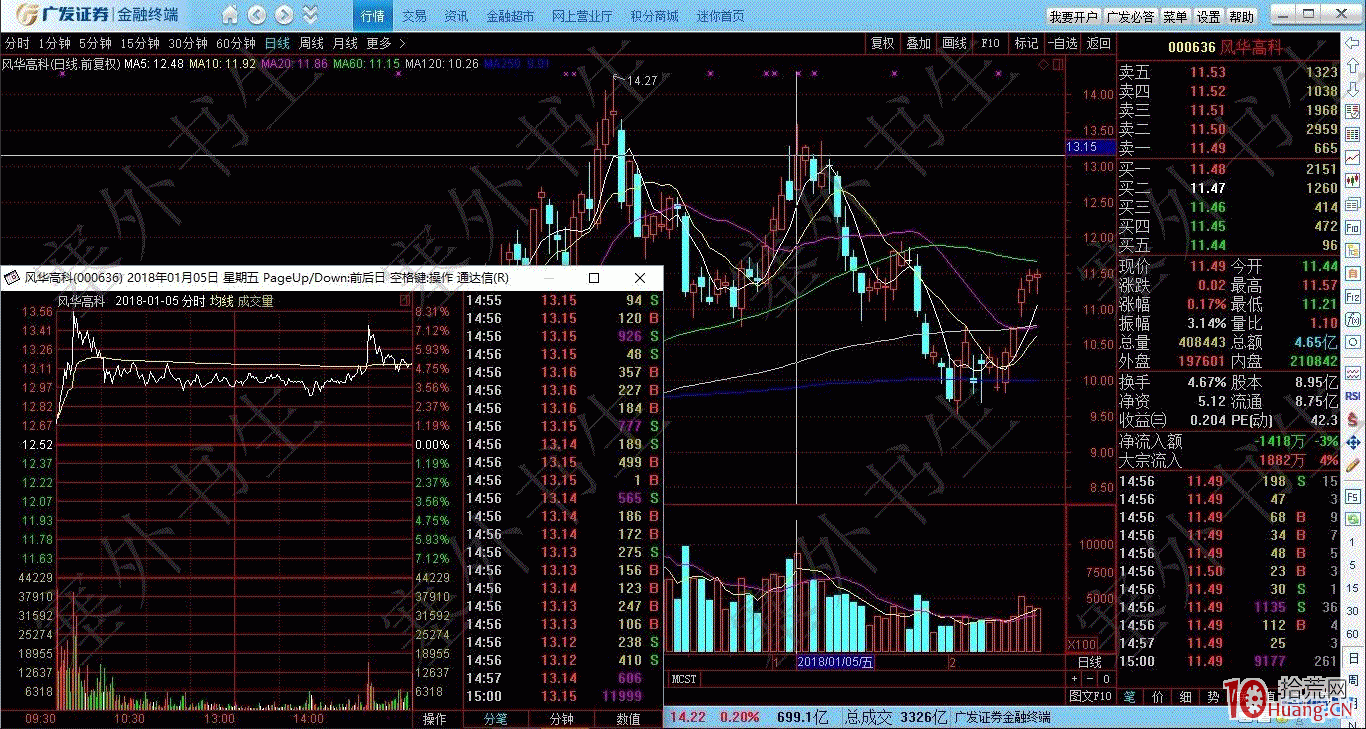Switch chart period to 月线
Viewport: 1366px width, 729px height.
pos(345,43)
